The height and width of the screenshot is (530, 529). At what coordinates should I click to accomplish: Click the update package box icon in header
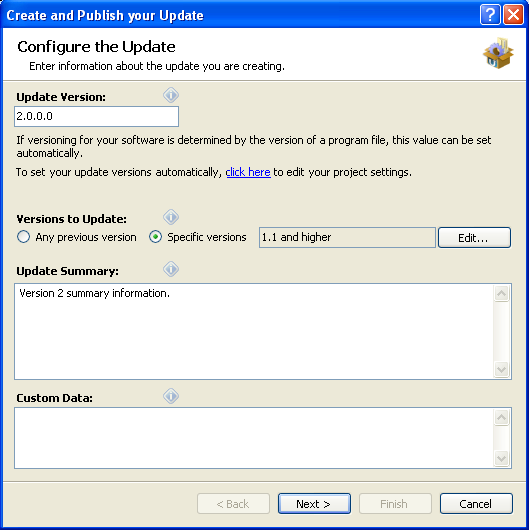coord(498,53)
